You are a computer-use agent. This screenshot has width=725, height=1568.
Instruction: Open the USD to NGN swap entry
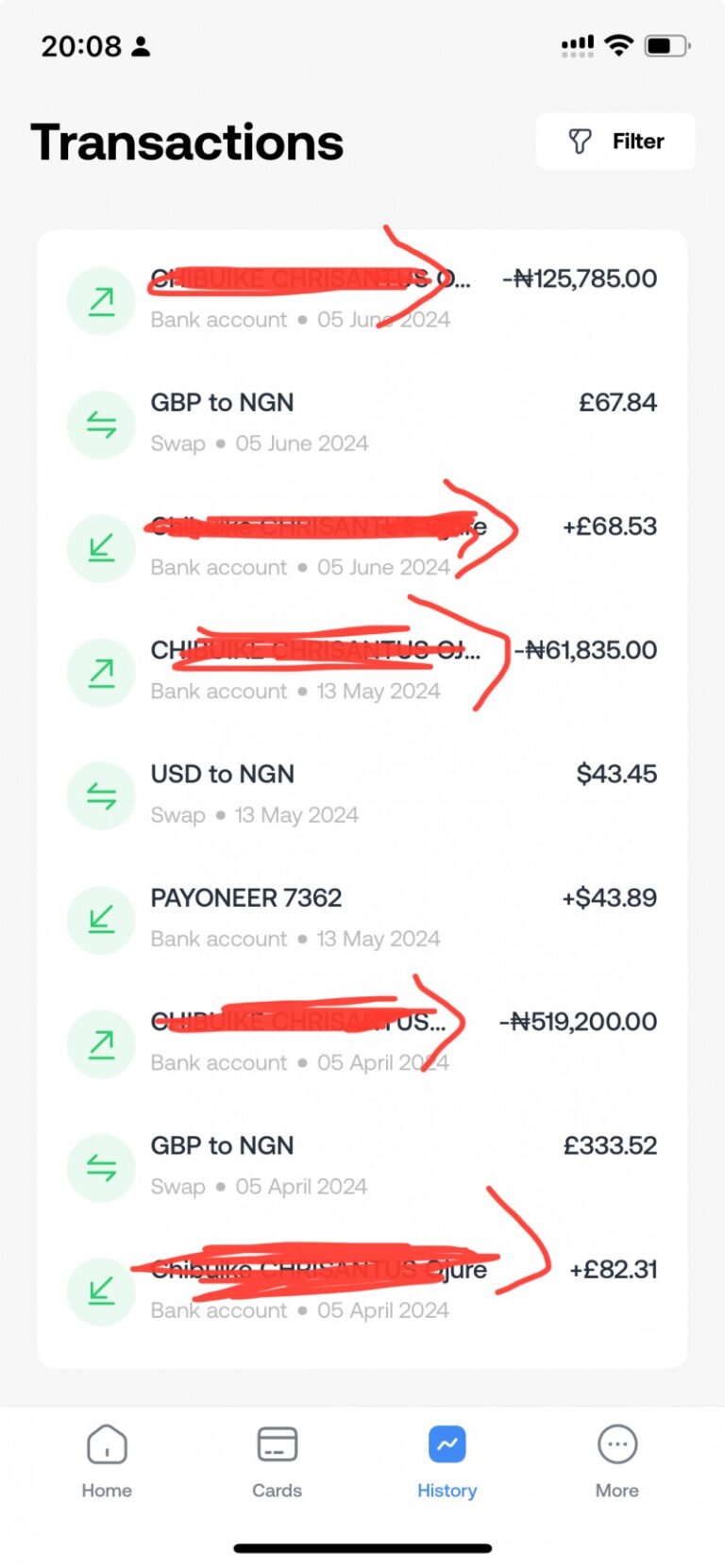pos(223,775)
